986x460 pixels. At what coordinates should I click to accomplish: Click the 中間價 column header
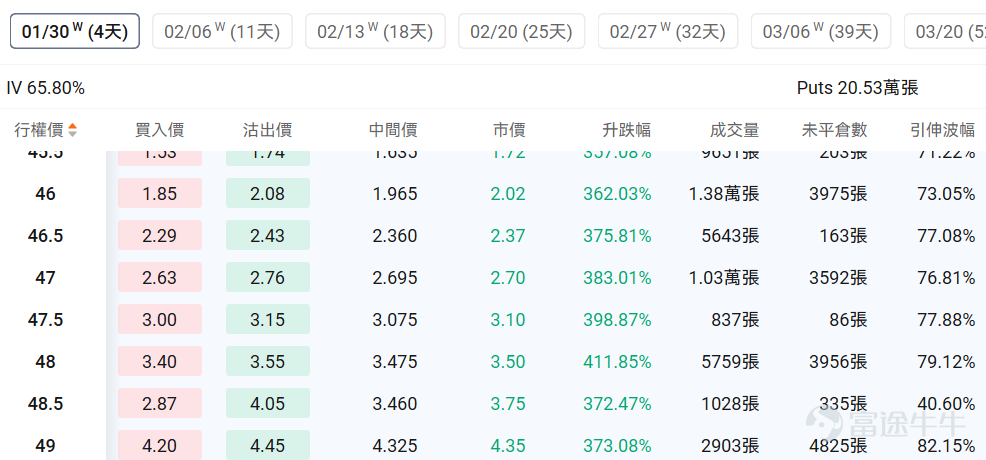[393, 130]
